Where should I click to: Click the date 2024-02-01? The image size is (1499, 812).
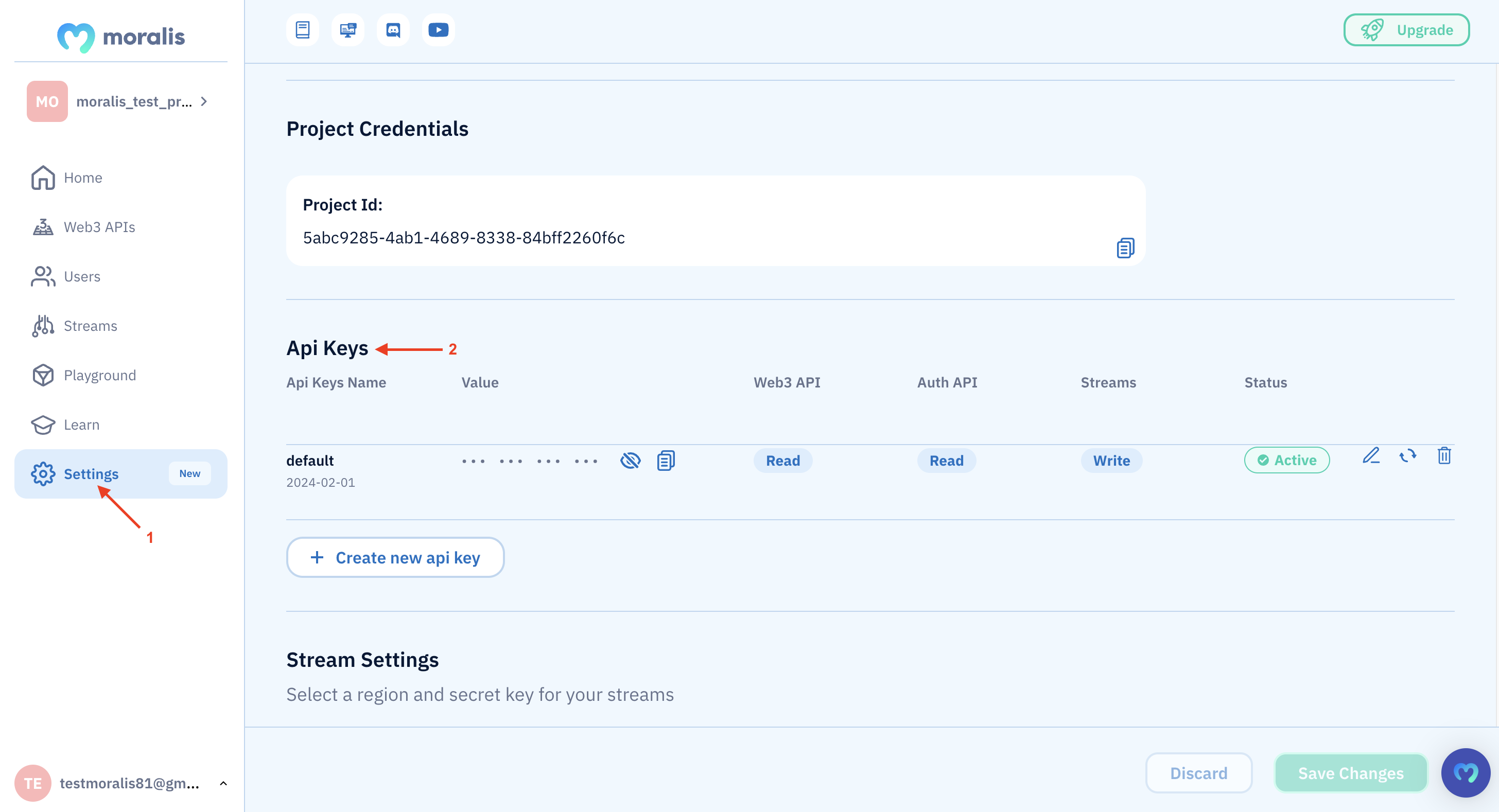[321, 482]
